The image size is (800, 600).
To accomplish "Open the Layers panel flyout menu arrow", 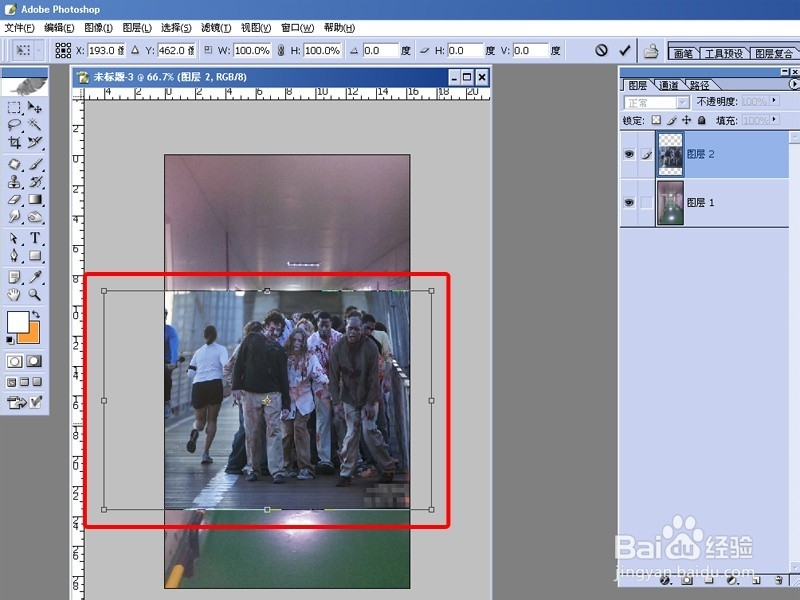I will pyautogui.click(x=794, y=84).
